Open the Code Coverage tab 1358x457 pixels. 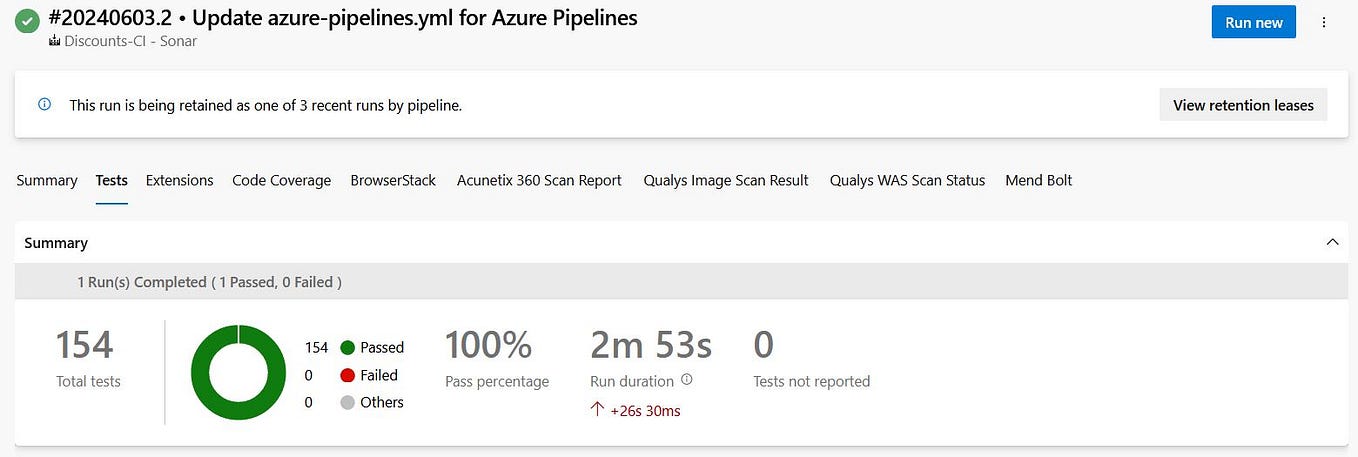coord(281,181)
